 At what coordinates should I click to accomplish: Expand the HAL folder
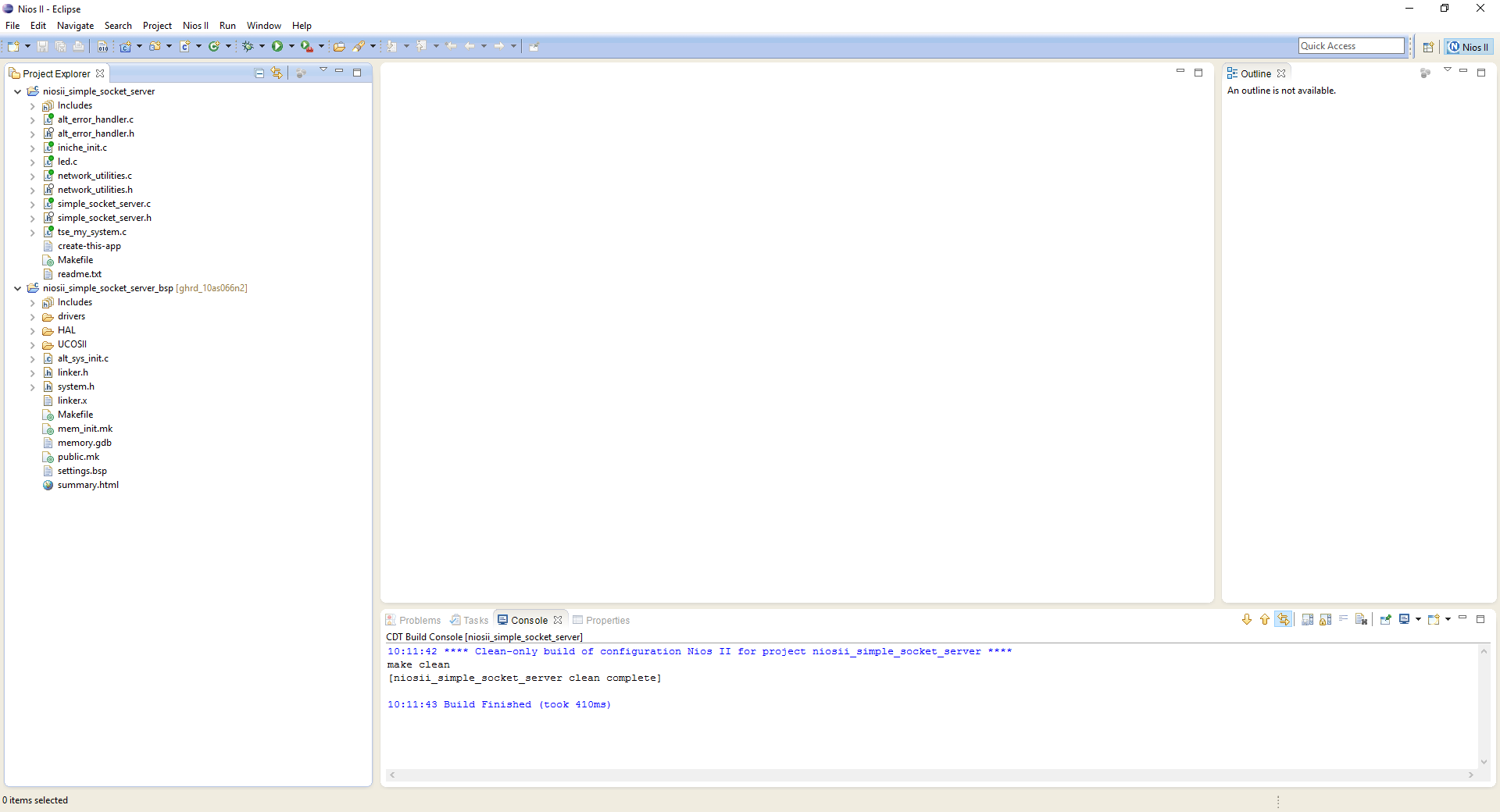coord(32,330)
